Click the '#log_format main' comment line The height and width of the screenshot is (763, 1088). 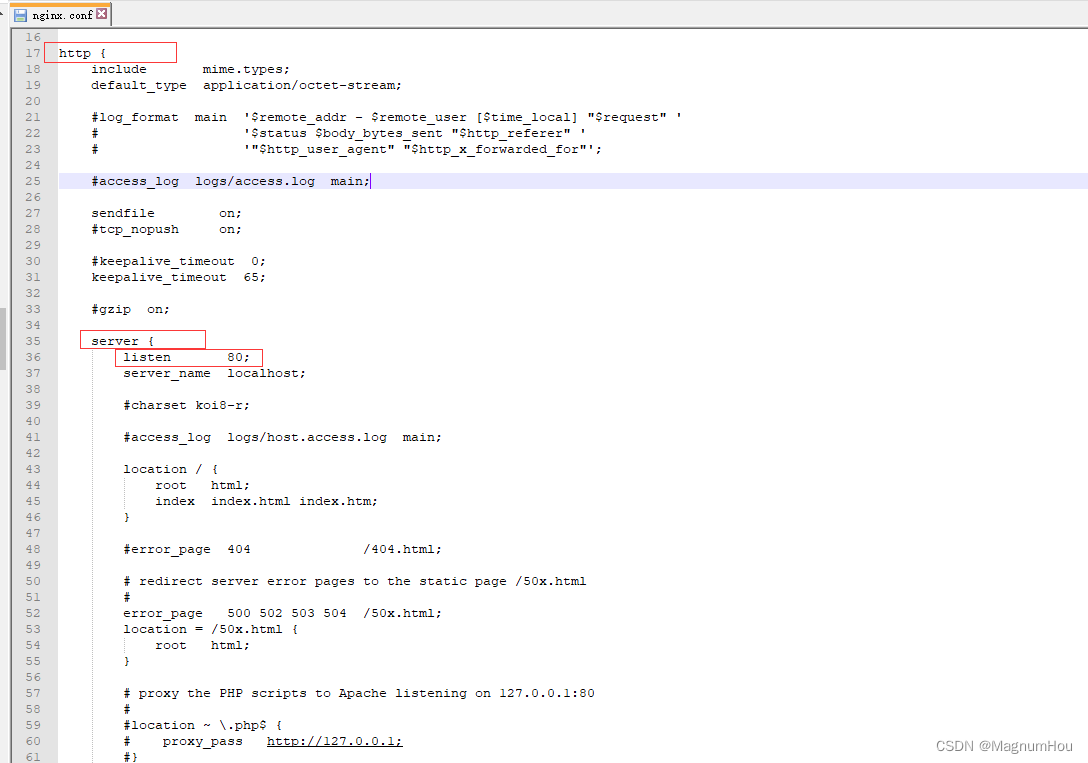[x=386, y=117]
